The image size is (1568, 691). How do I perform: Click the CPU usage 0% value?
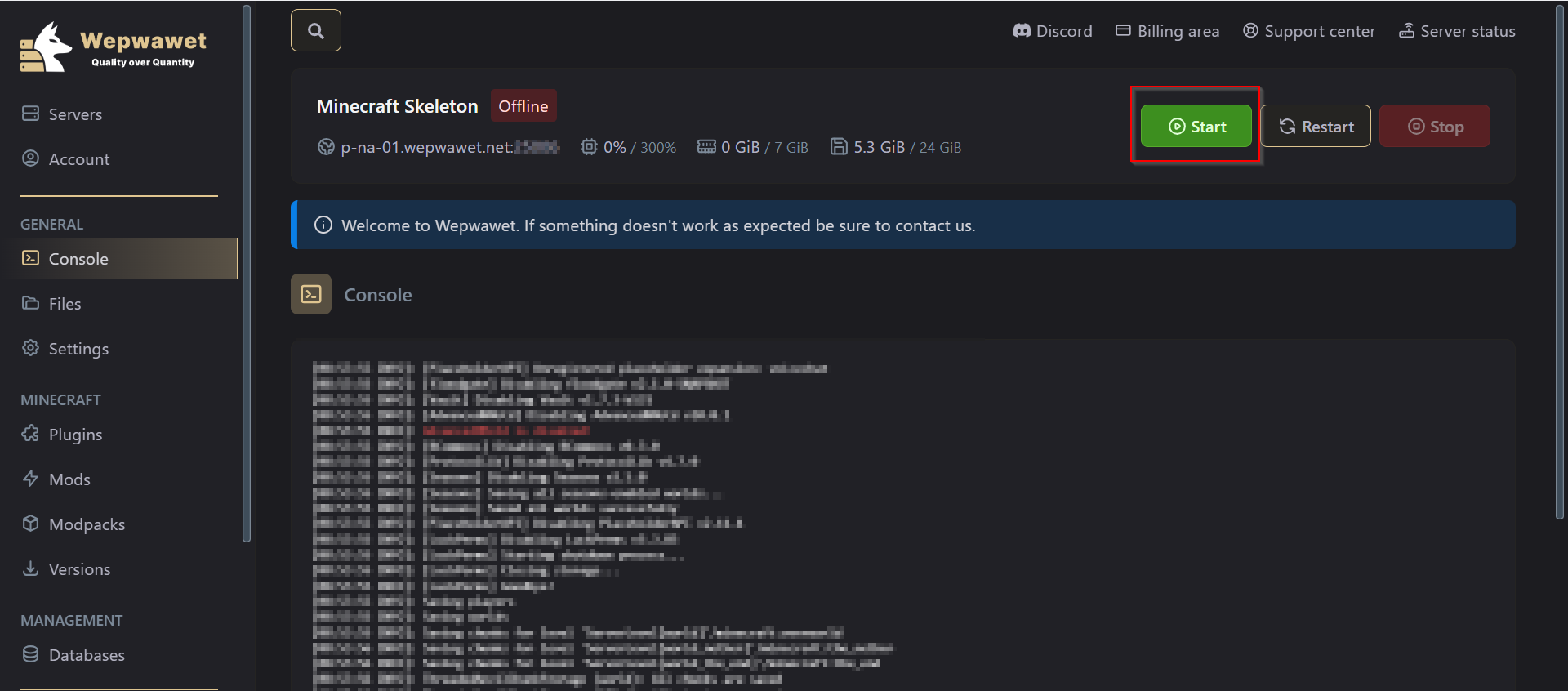pyautogui.click(x=615, y=147)
